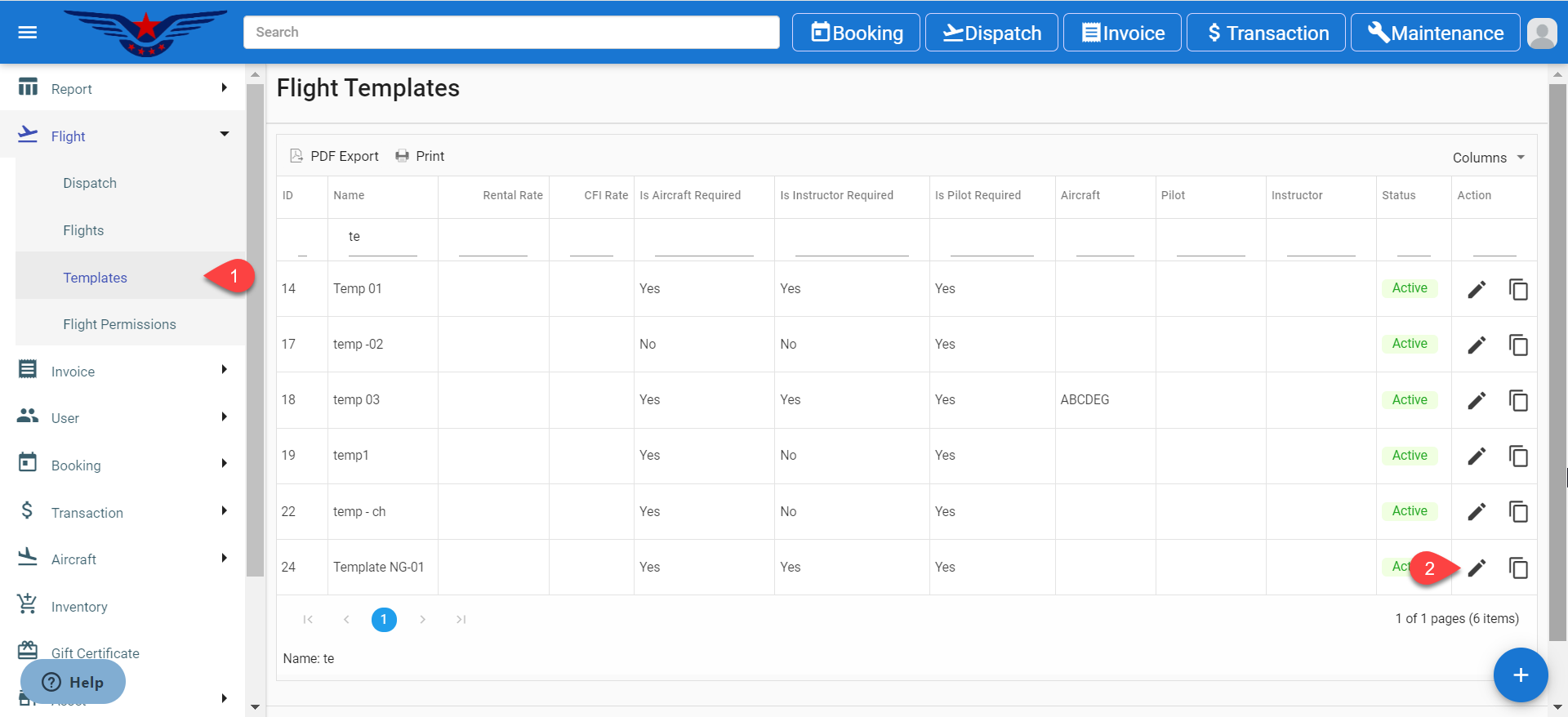Expand the Report sidebar section
The image size is (1568, 717).
click(x=224, y=88)
